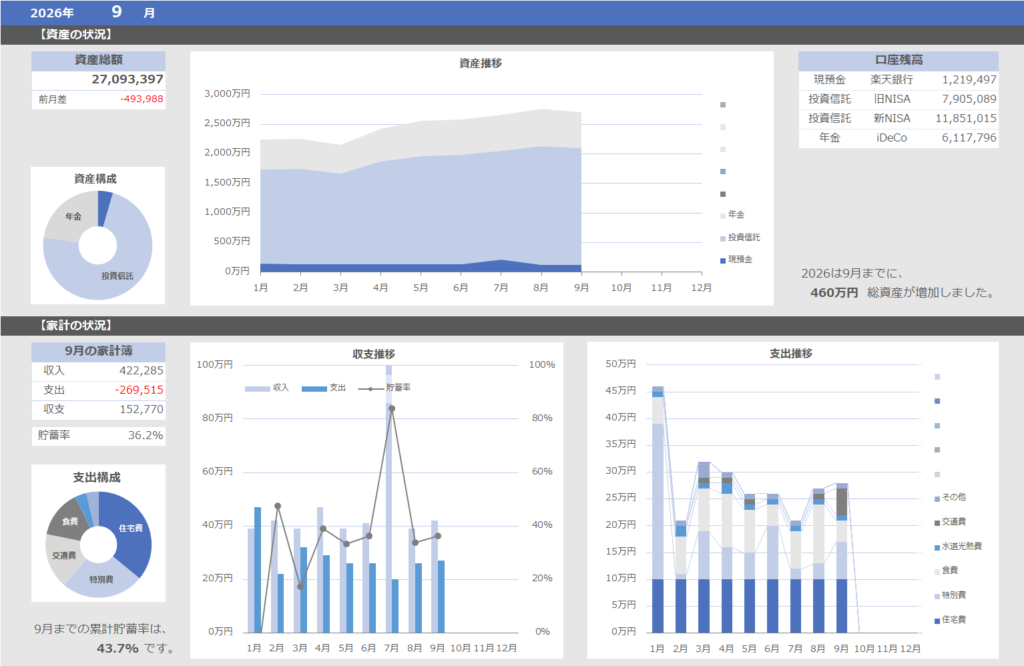Select the 460万円 asset increase text
1024x666 pixels.
click(834, 293)
